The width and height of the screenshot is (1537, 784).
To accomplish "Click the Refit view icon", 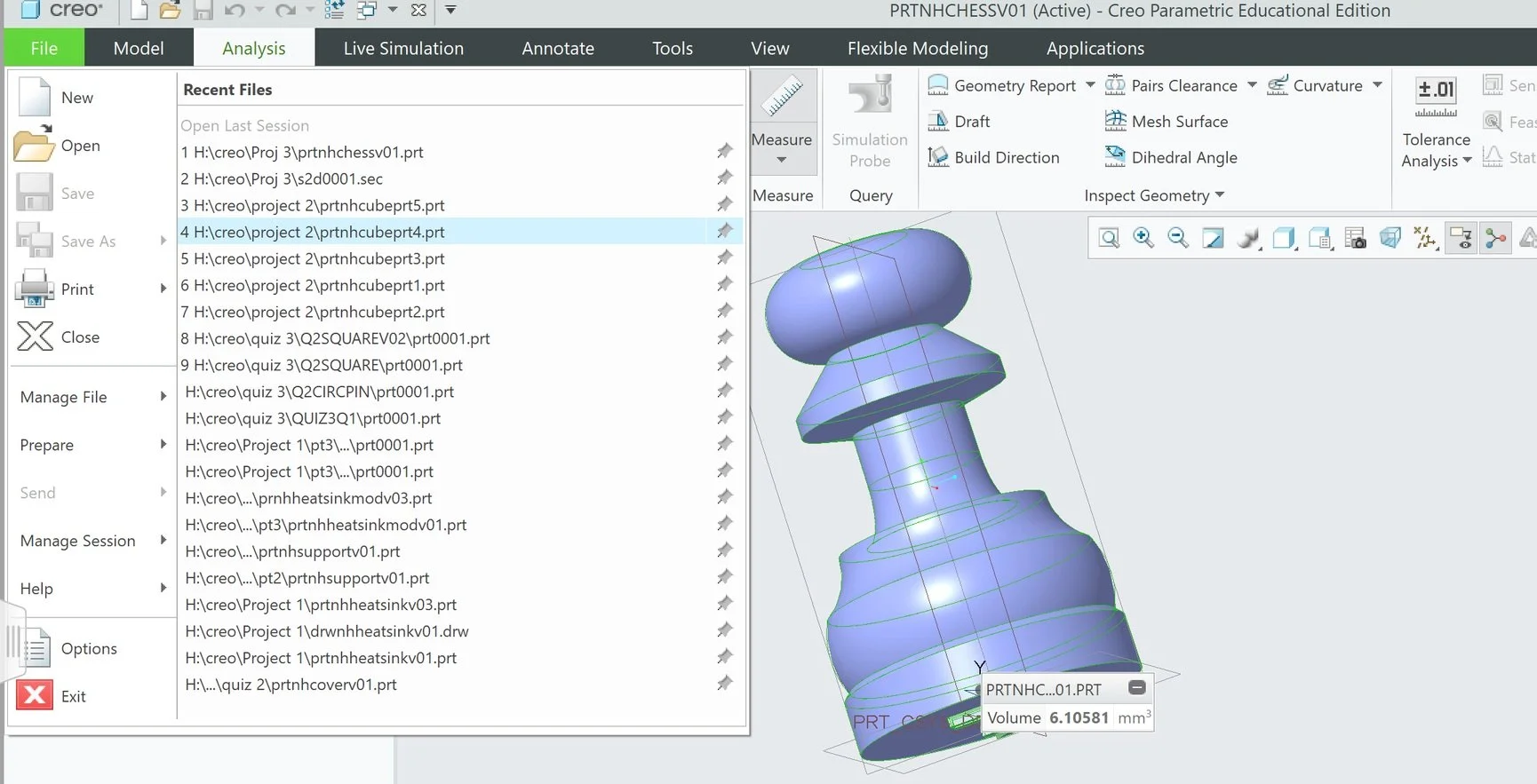I will [x=1109, y=238].
